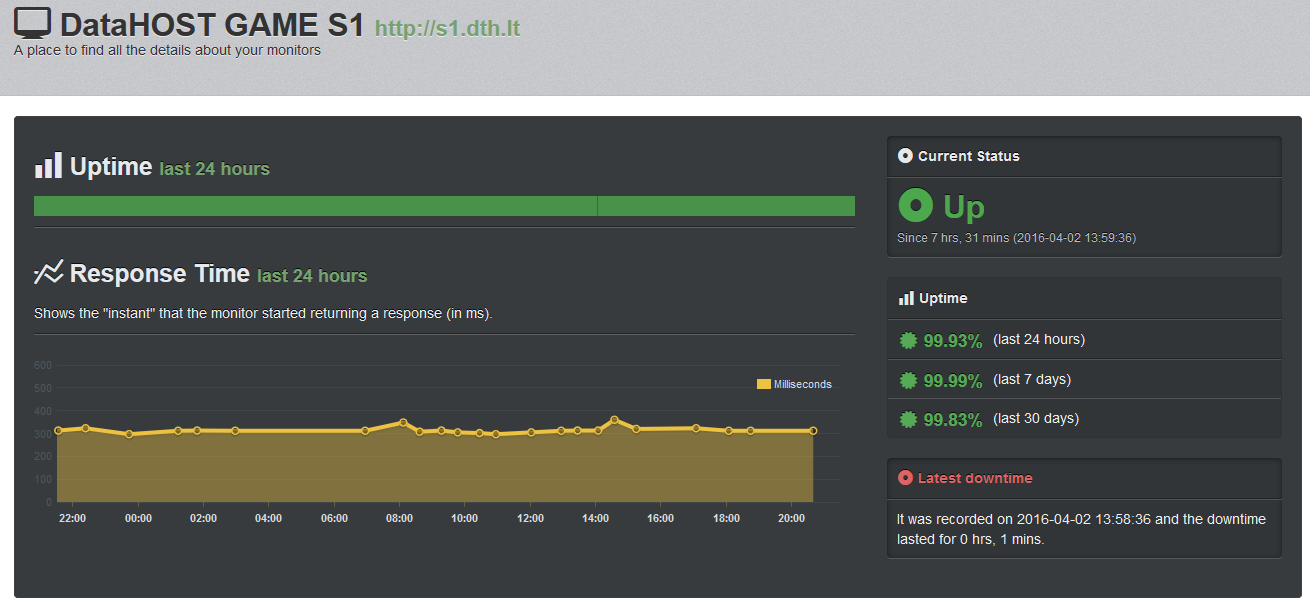Click the downtime marker in uptime bar
The height and width of the screenshot is (605, 1310).
(x=597, y=206)
